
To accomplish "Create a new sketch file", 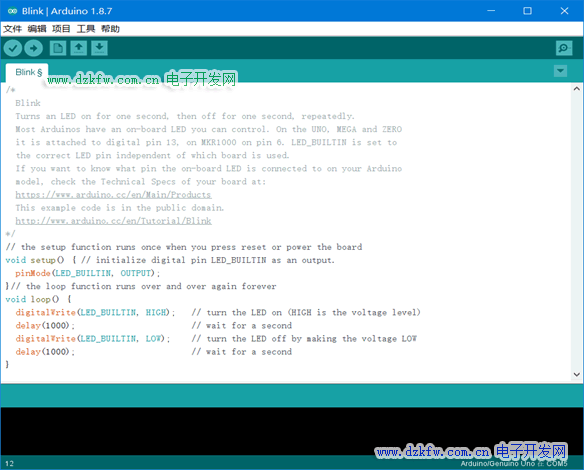I will pos(58,48).
